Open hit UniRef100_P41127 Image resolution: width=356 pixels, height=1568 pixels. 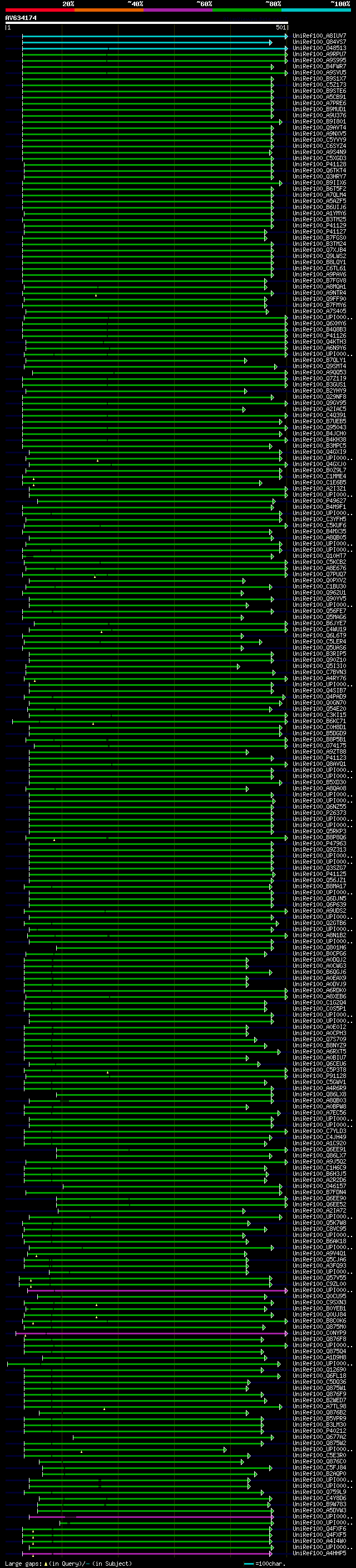click(319, 231)
